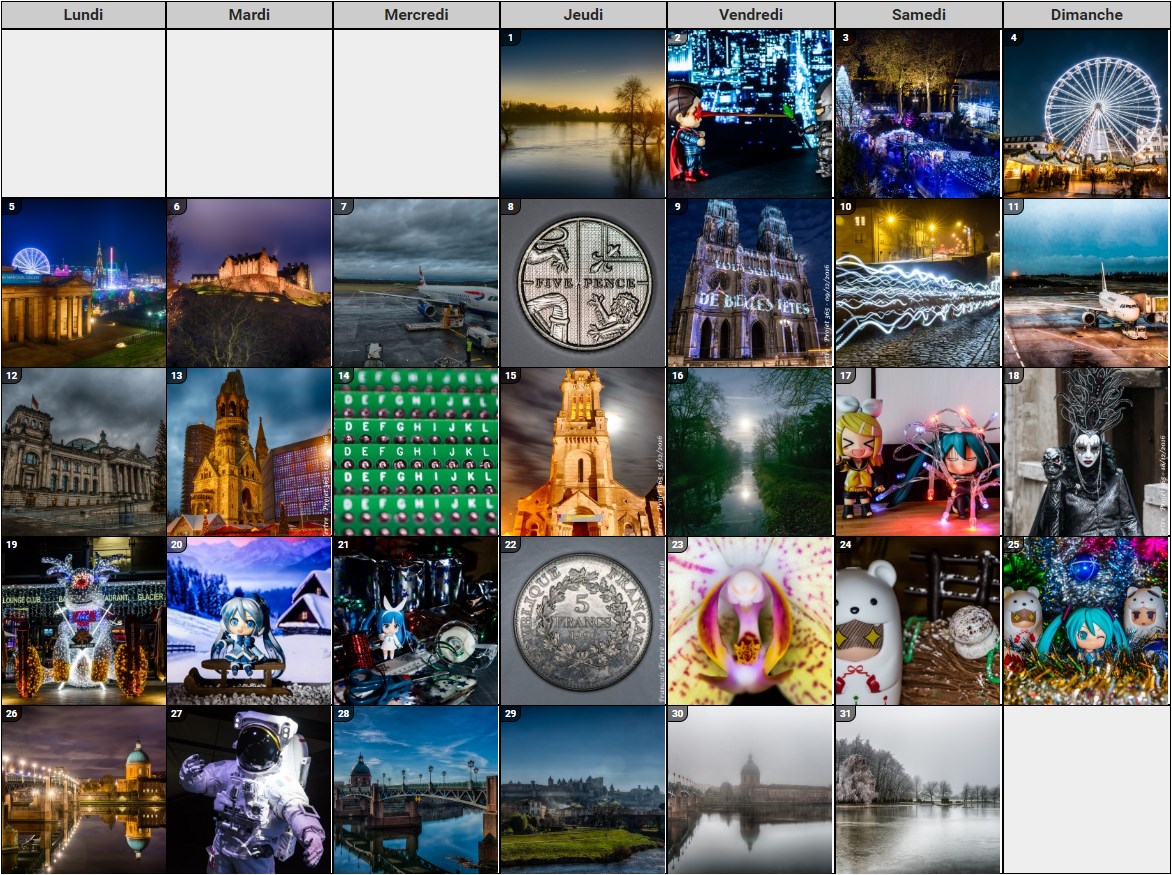
Task: Click the green letter keys photo
Action: pyautogui.click(x=416, y=452)
